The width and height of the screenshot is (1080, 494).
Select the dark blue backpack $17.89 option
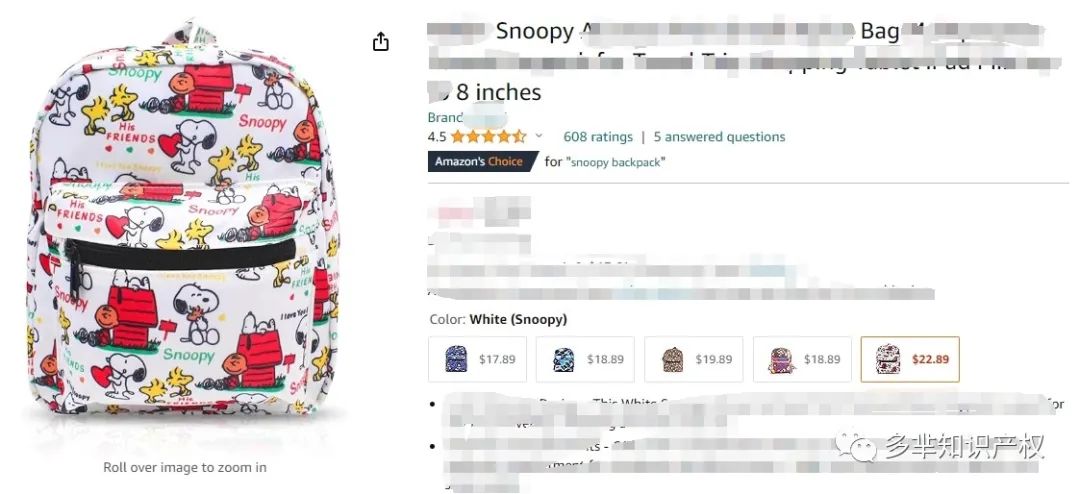click(477, 359)
